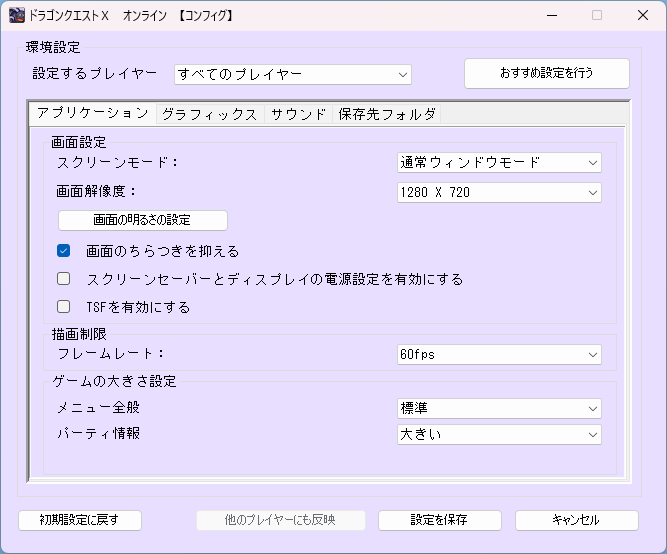The image size is (667, 554).
Task: Uncheck 画面のちらつきを抑える checkbox
Action: [63, 251]
